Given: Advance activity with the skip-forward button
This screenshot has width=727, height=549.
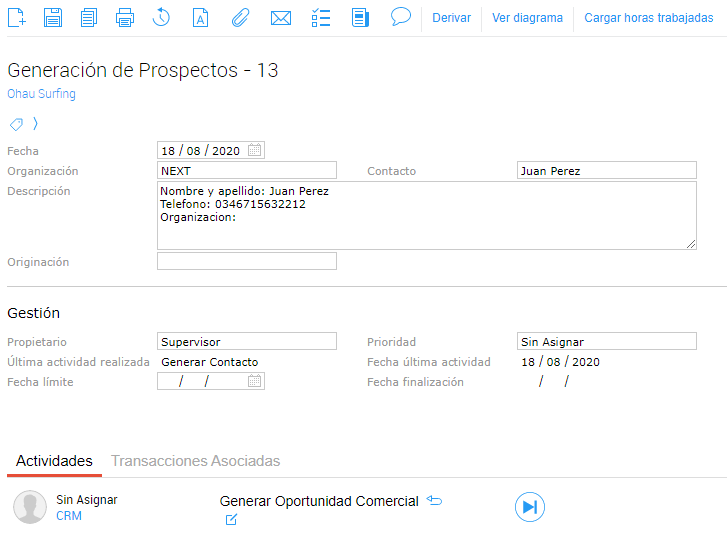Looking at the screenshot, I should click(530, 507).
